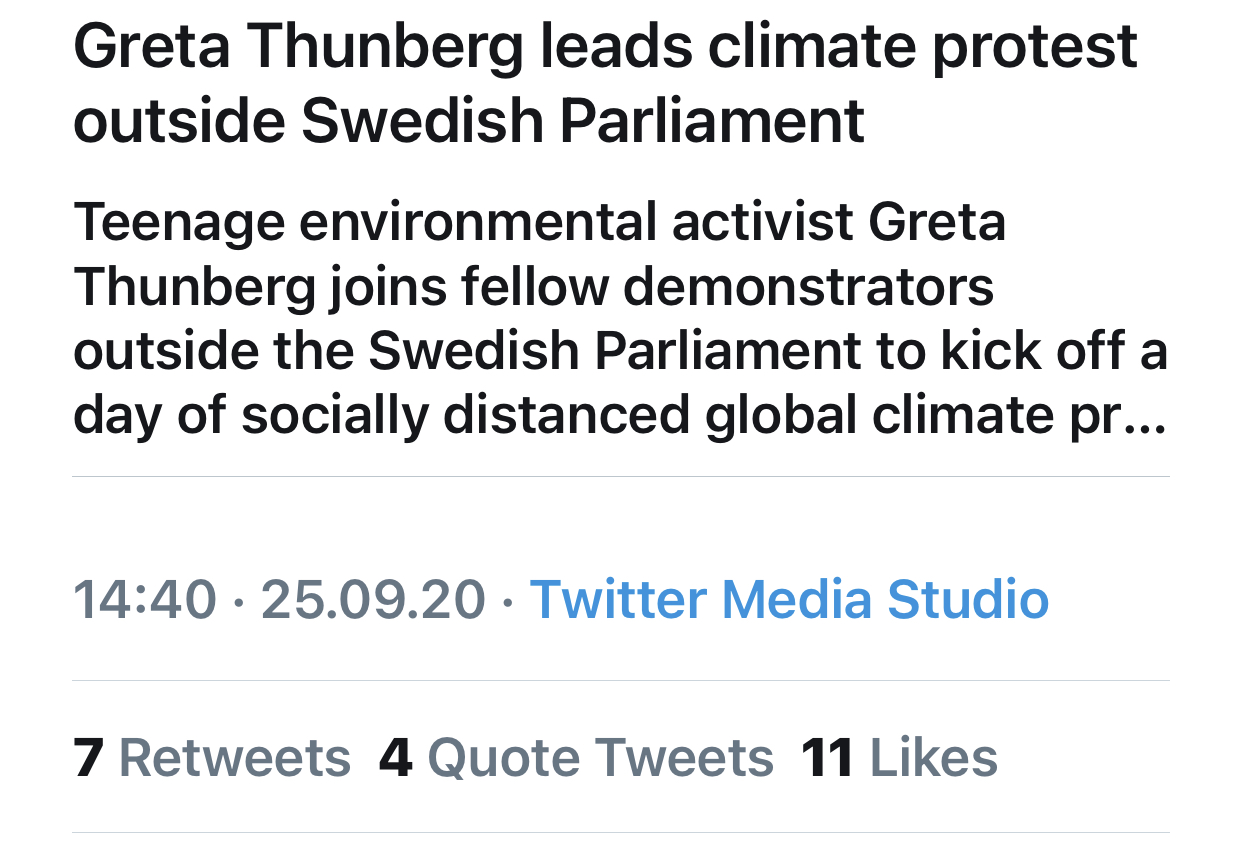Viewport: 1242px width, 854px height.
Task: Click the description line 'Thunberg joins fellow demonstrators'
Action: (x=534, y=287)
